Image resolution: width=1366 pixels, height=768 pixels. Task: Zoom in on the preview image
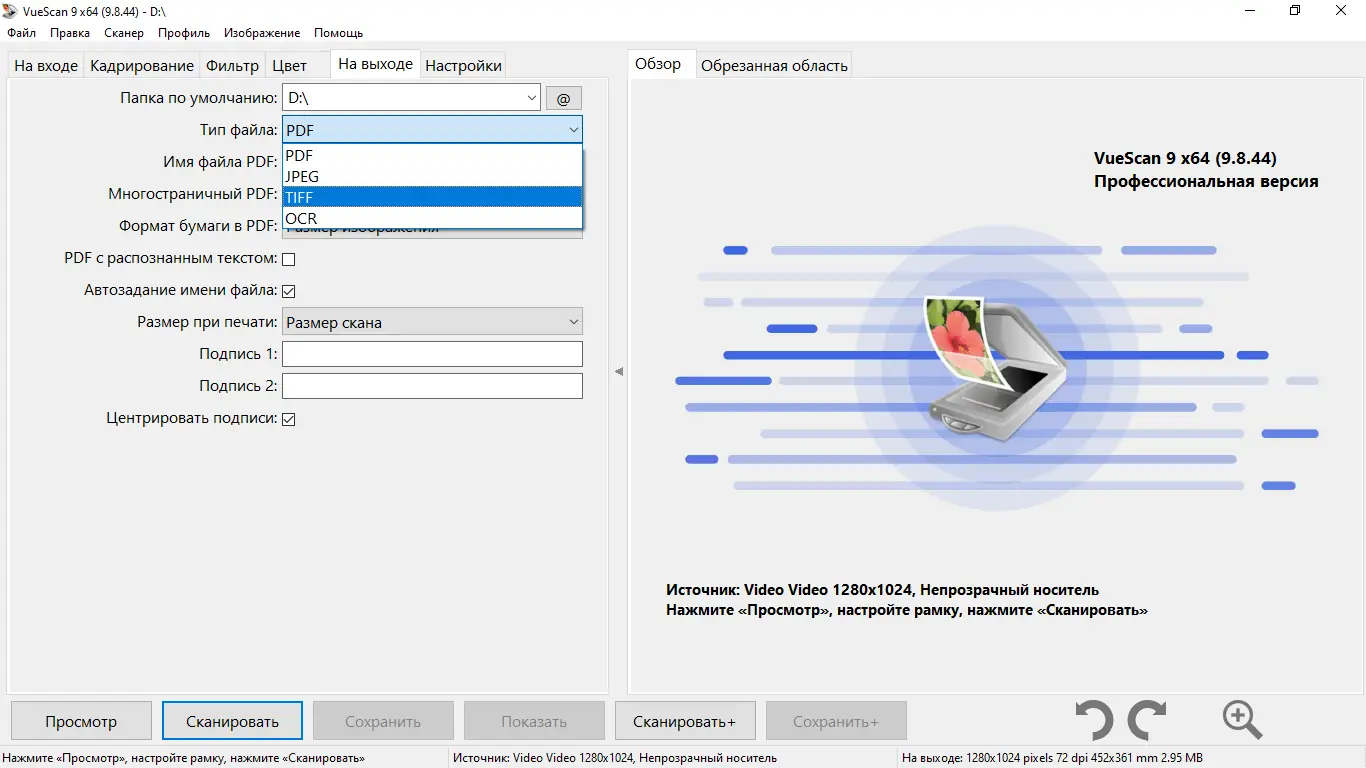pos(1242,720)
